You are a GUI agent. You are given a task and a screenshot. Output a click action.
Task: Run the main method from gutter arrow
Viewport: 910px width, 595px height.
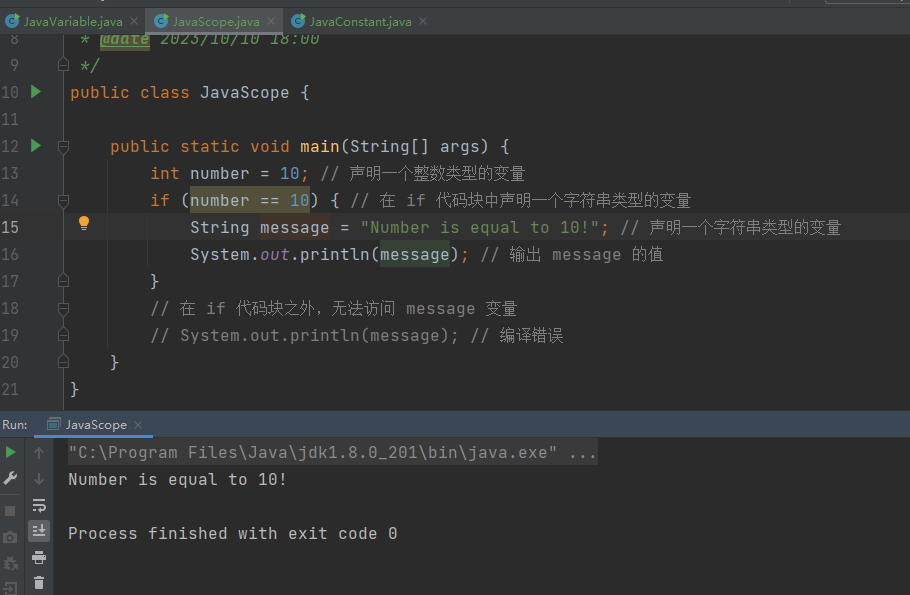click(x=36, y=145)
